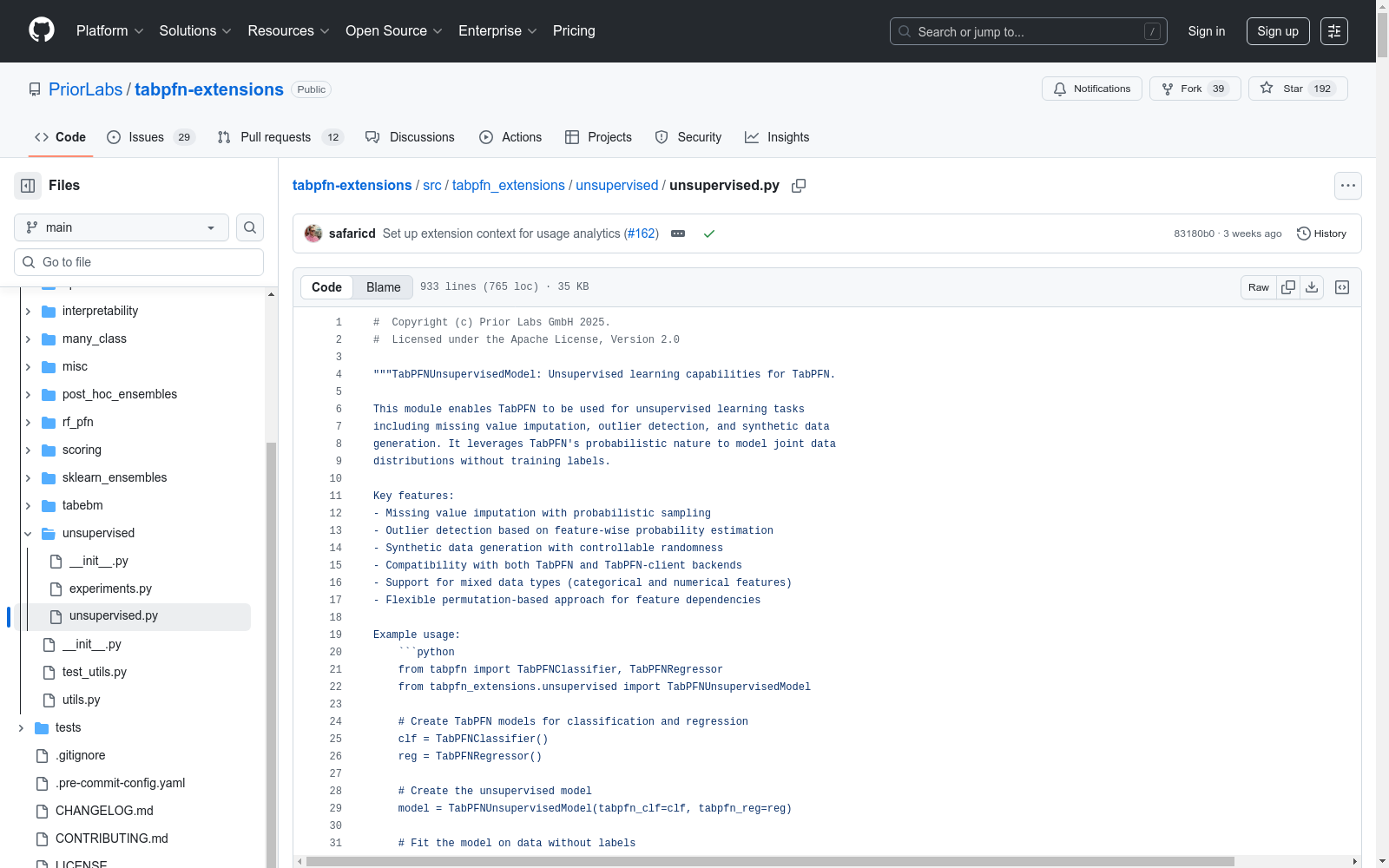Open the .gitignore file

point(81,755)
